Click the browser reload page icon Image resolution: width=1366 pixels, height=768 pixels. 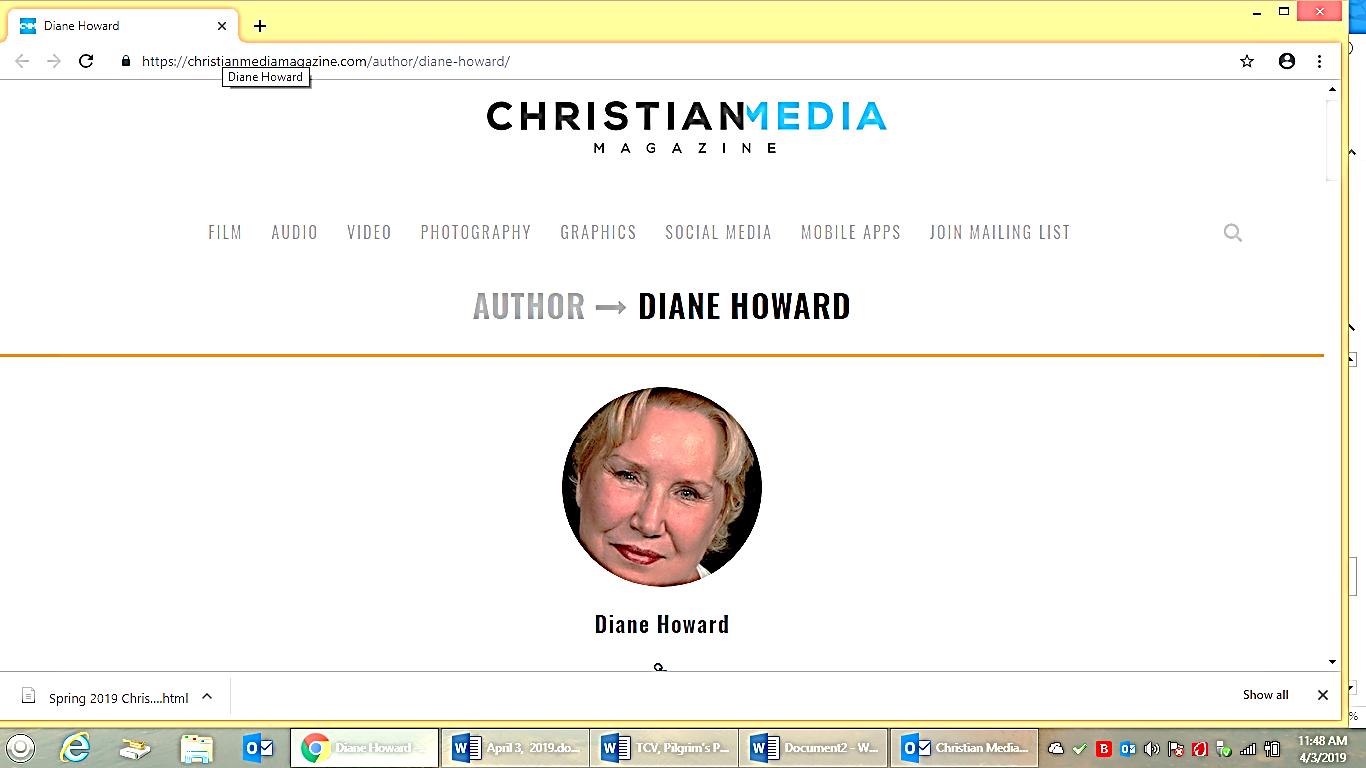pyautogui.click(x=86, y=61)
